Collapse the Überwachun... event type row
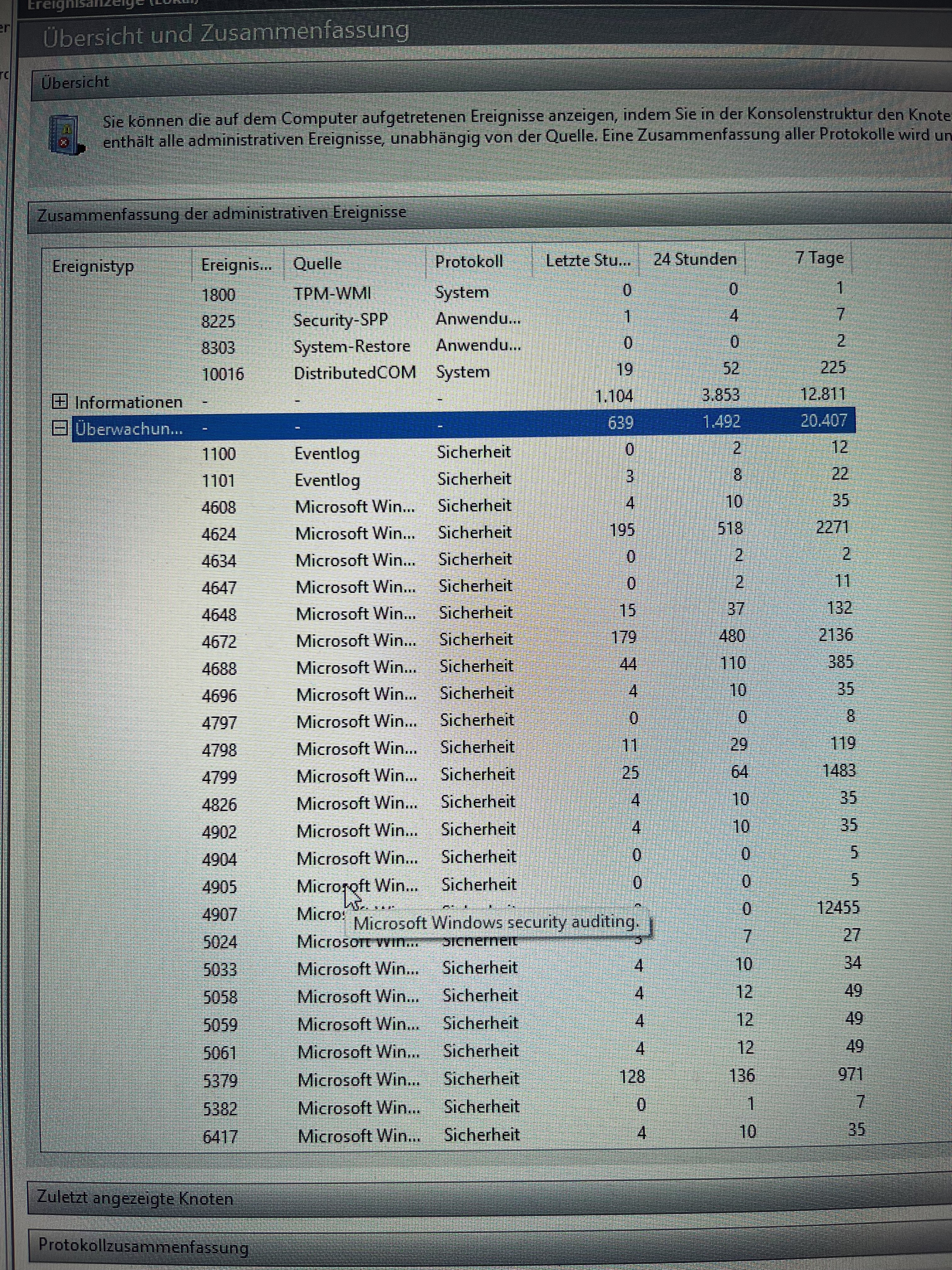Image resolution: width=952 pixels, height=1270 pixels. coord(60,428)
